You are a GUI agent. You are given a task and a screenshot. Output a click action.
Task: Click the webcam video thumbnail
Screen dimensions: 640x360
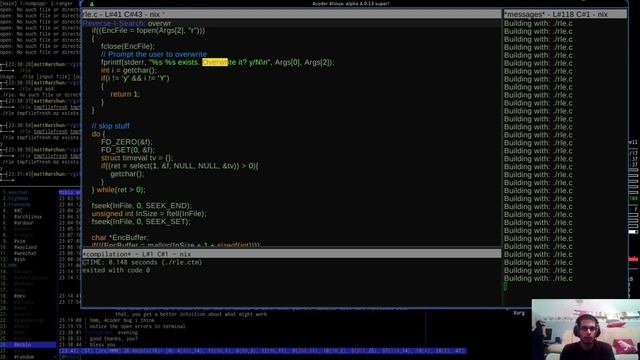586,329
